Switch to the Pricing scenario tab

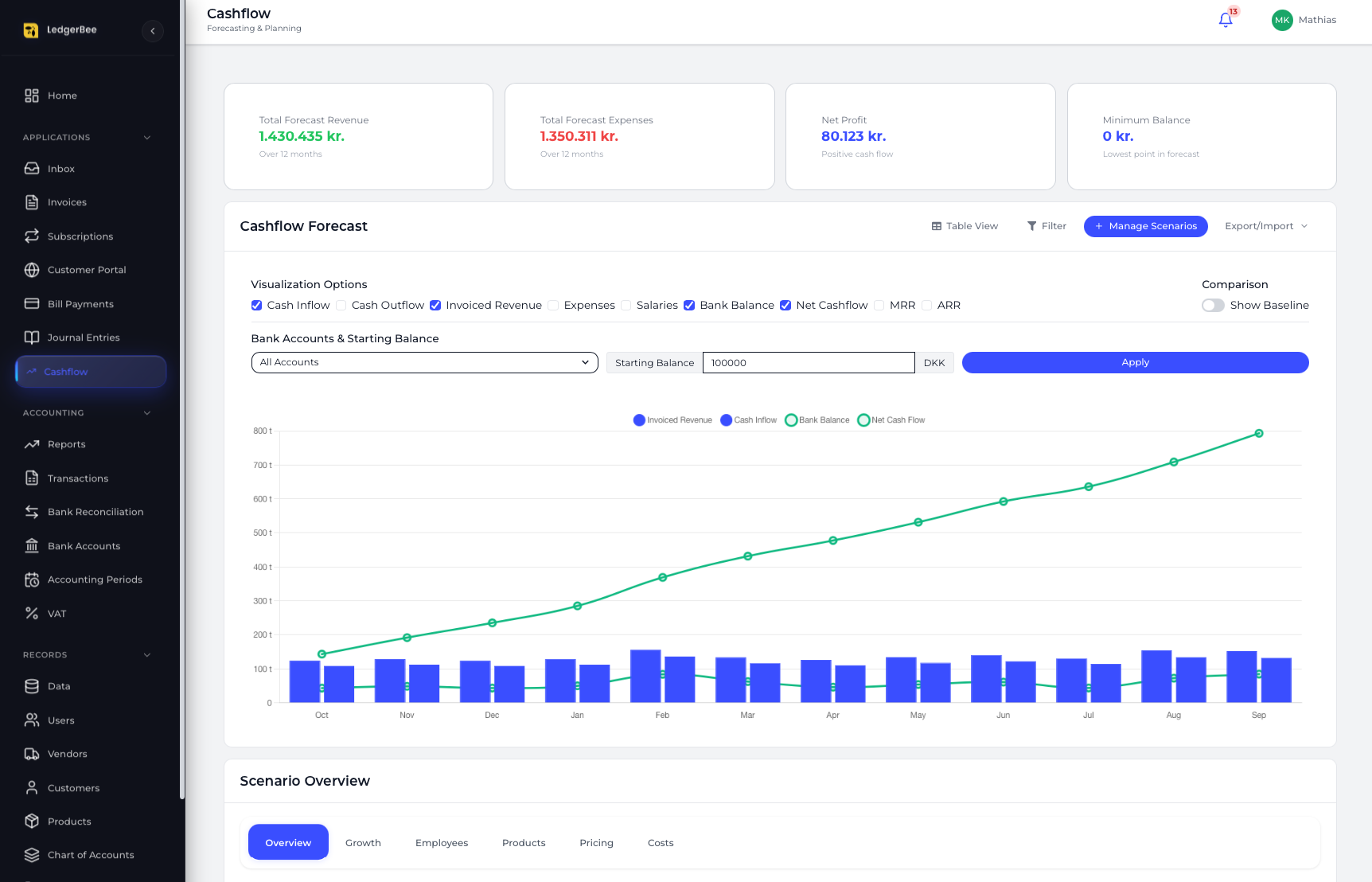596,843
